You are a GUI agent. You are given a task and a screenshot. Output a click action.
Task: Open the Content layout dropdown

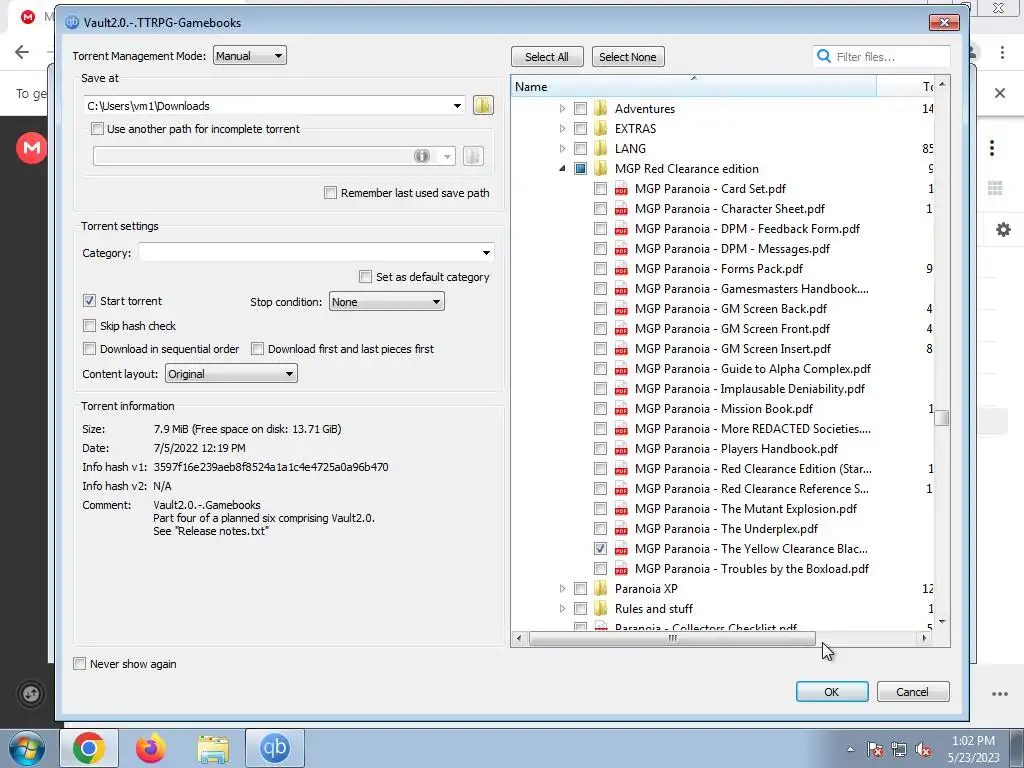tap(231, 374)
